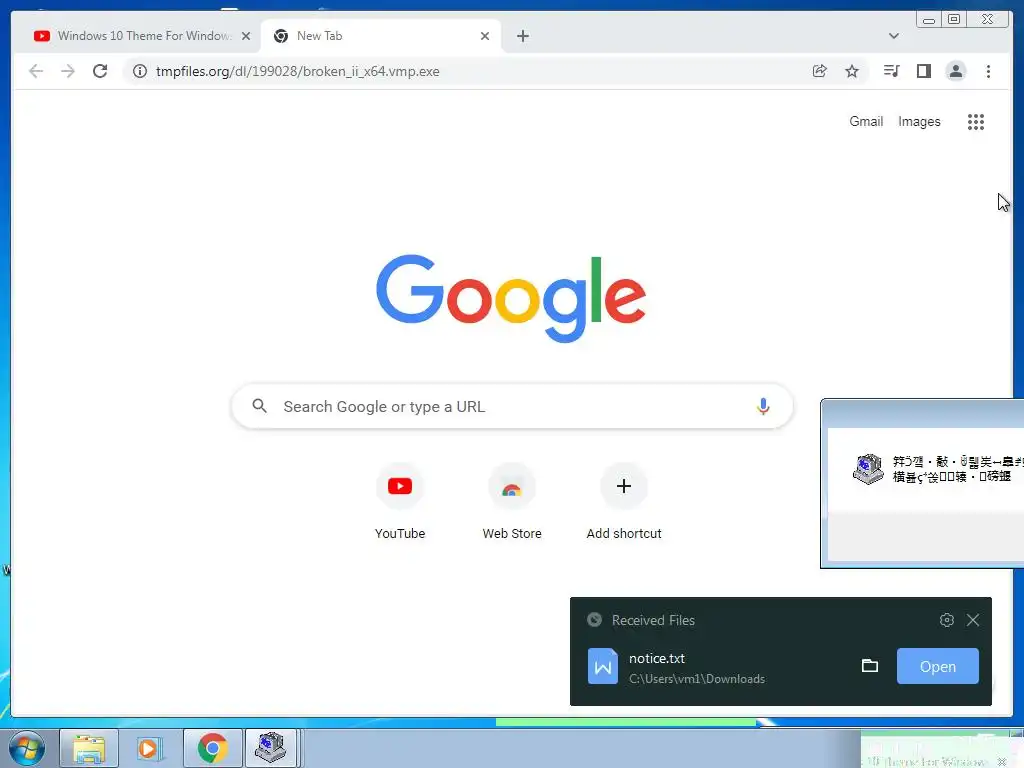Open the YouTube shortcut tile

click(x=400, y=502)
